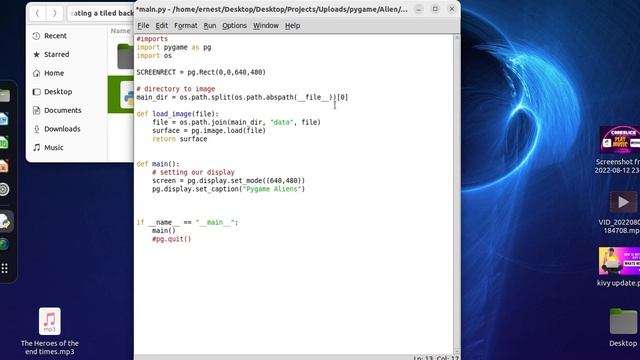Click the main_dir = os.path.split line
Screen dimensions: 640x360
(x=242, y=97)
